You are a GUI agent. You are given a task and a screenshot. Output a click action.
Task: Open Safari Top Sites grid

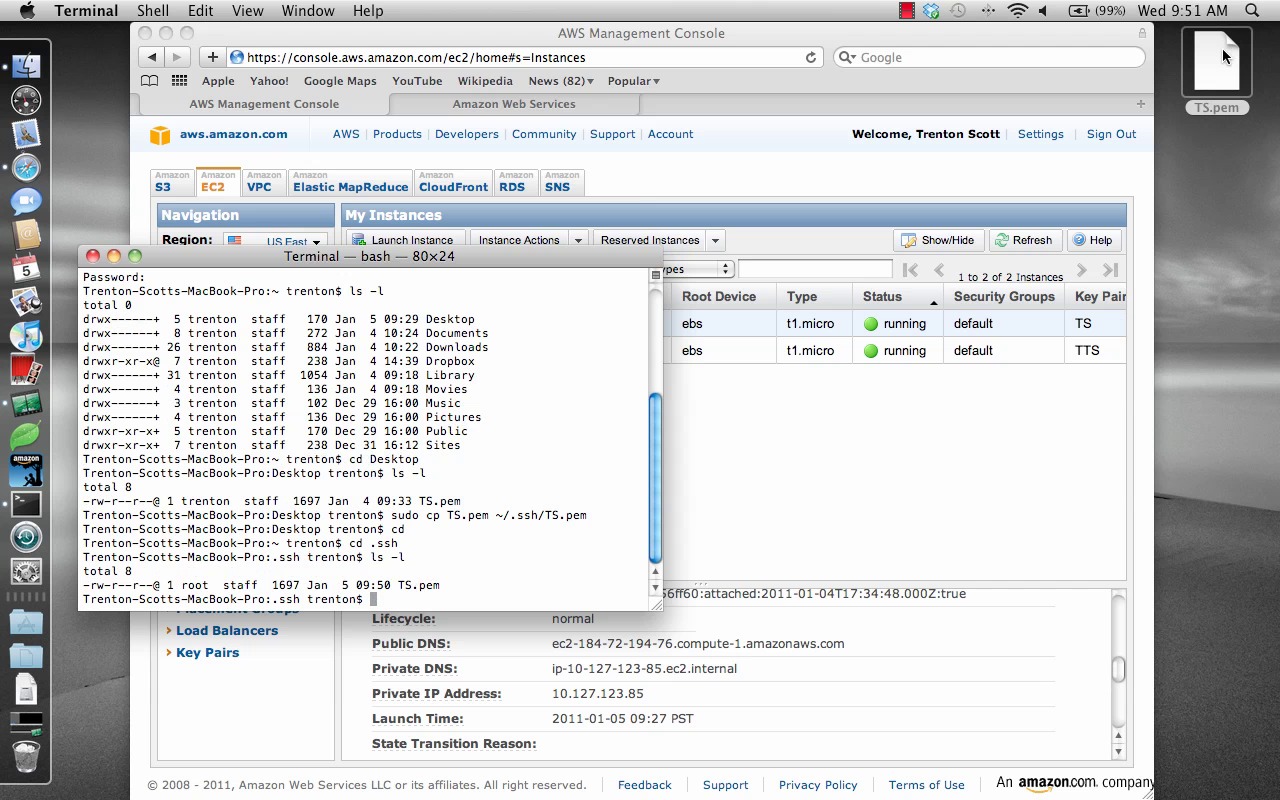[179, 81]
